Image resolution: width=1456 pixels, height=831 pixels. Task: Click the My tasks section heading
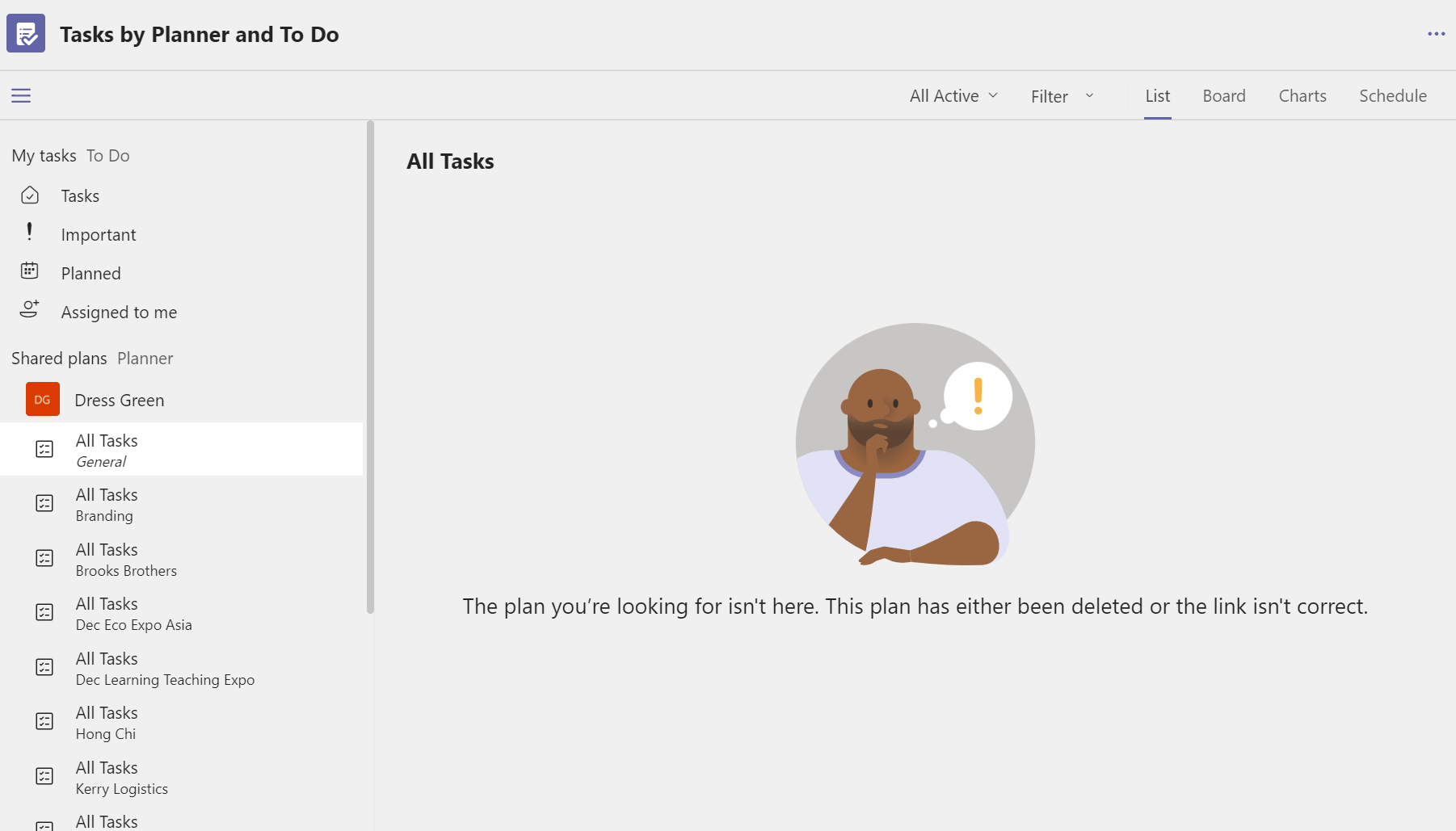coord(44,156)
